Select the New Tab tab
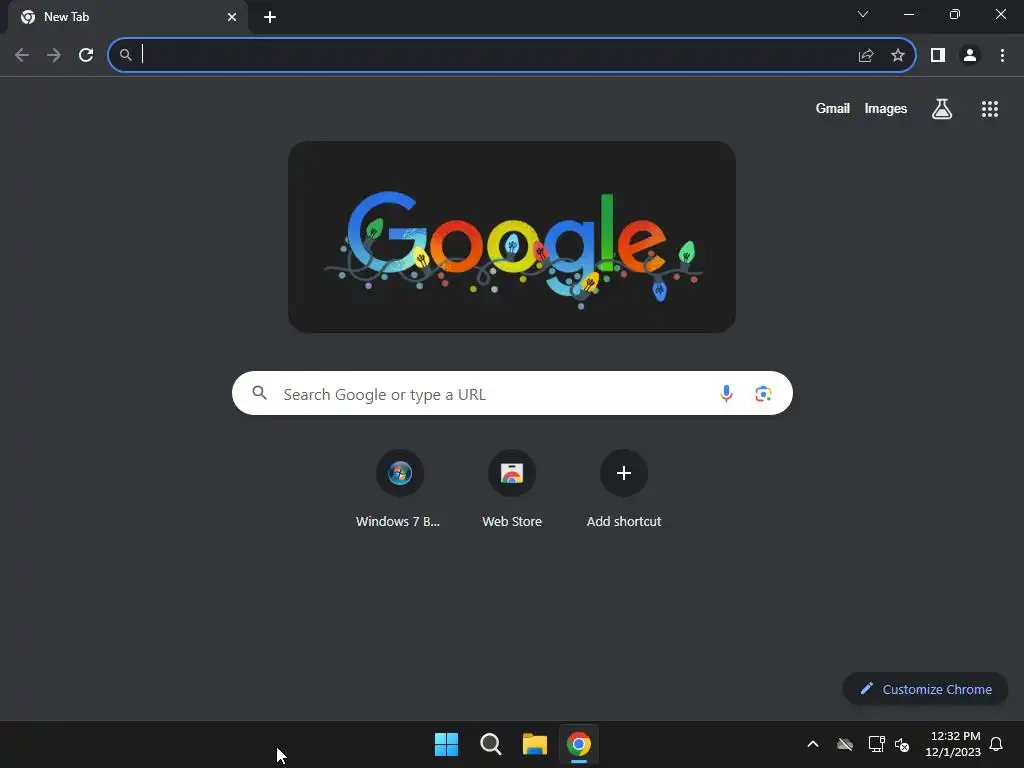Viewport: 1024px width, 768px height. pos(127,17)
